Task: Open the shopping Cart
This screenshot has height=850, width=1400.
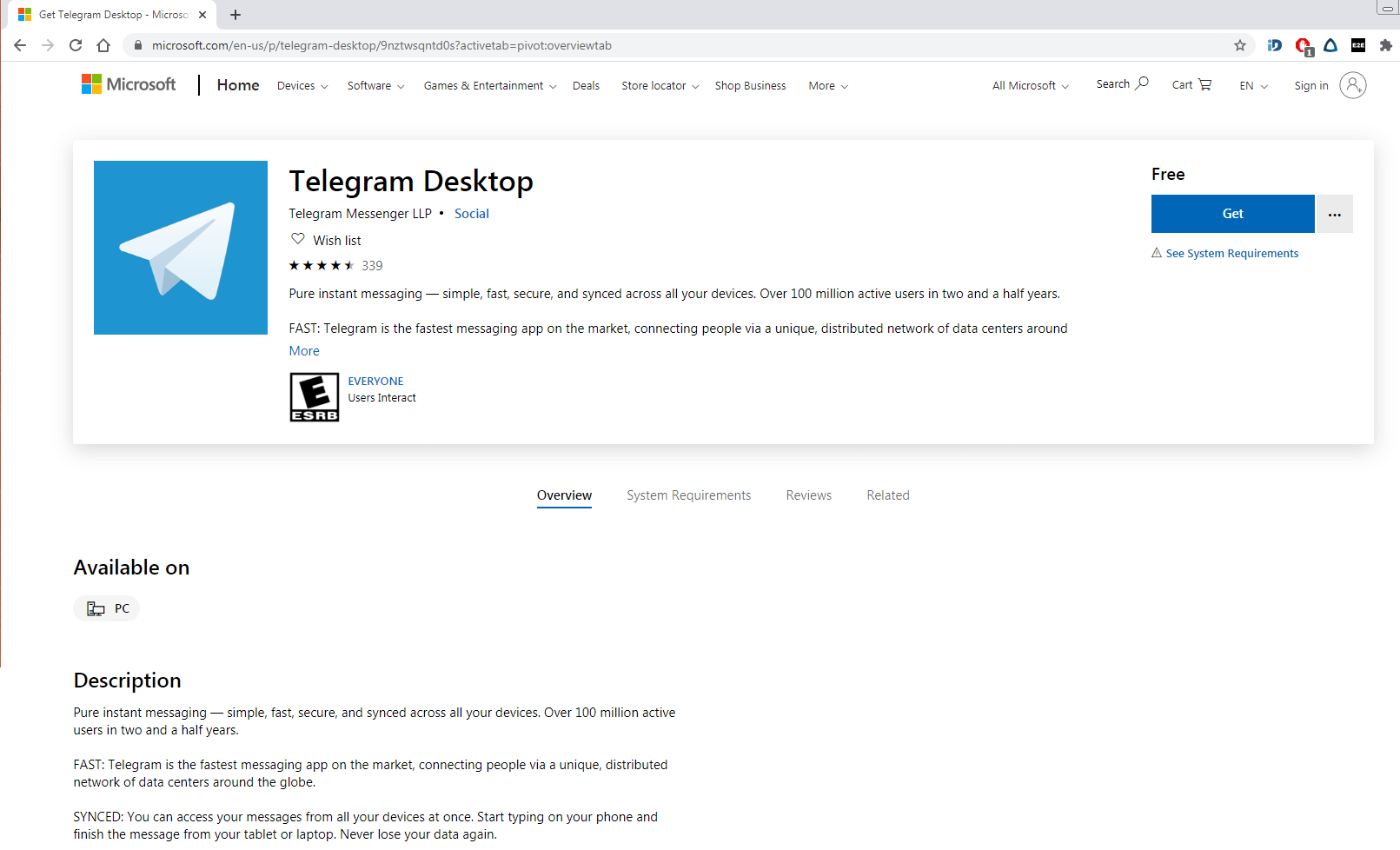Action: 1191,85
